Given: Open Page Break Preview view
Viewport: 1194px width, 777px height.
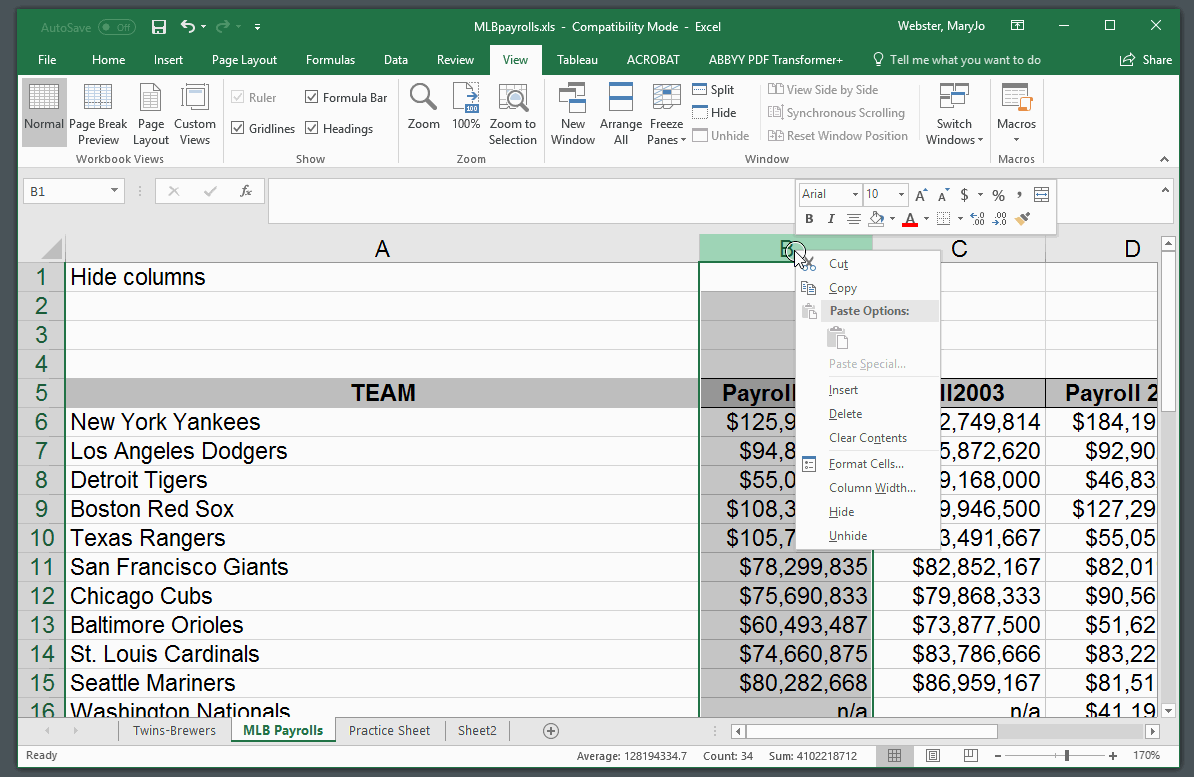Looking at the screenshot, I should point(98,114).
